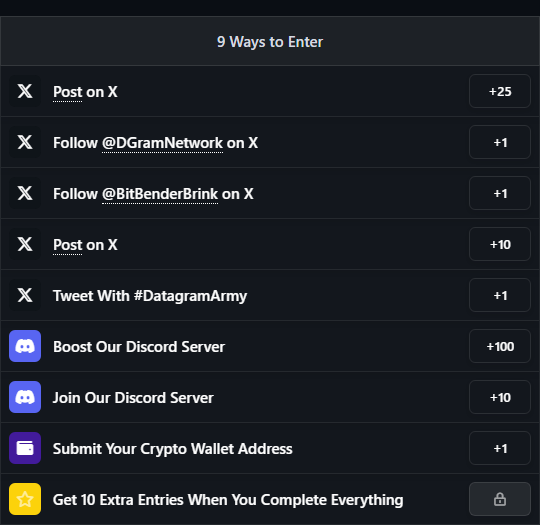Screen dimensions: 540x525
Task: Click the +10 button for the second Post on X
Action: pos(500,244)
